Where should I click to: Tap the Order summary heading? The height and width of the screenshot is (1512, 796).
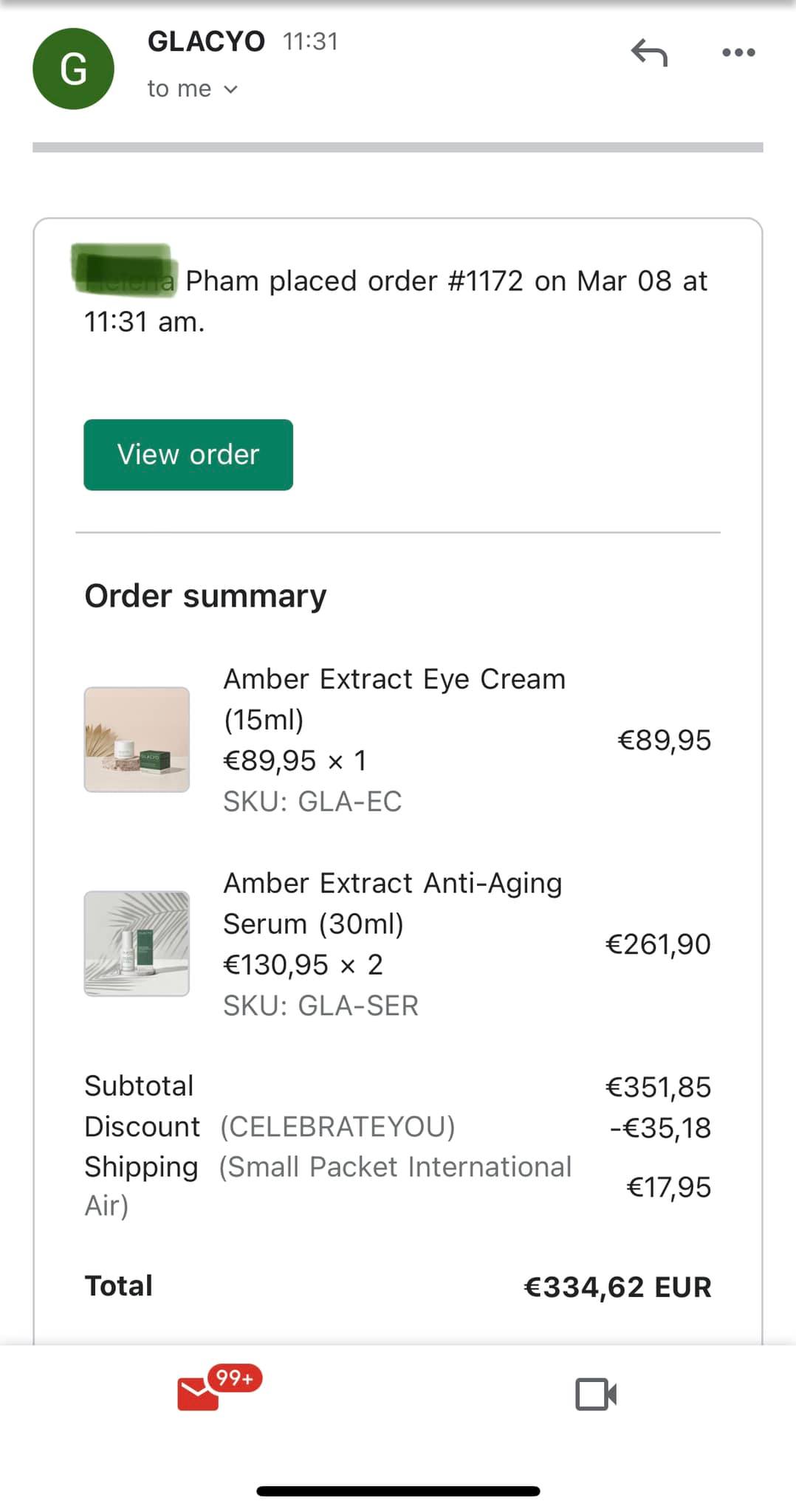[x=205, y=596]
